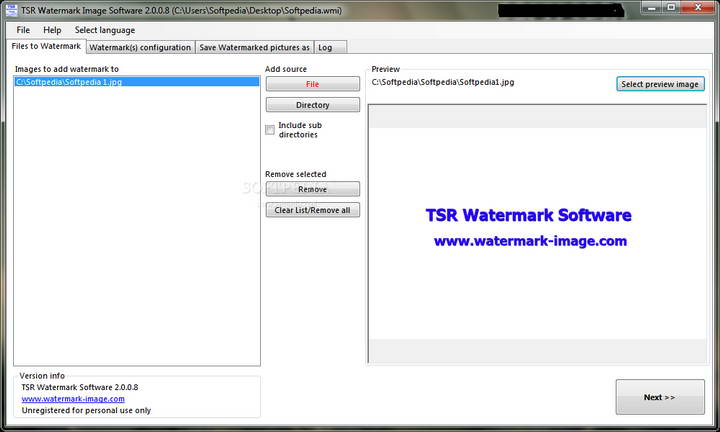Open the Log tab

(x=331, y=47)
